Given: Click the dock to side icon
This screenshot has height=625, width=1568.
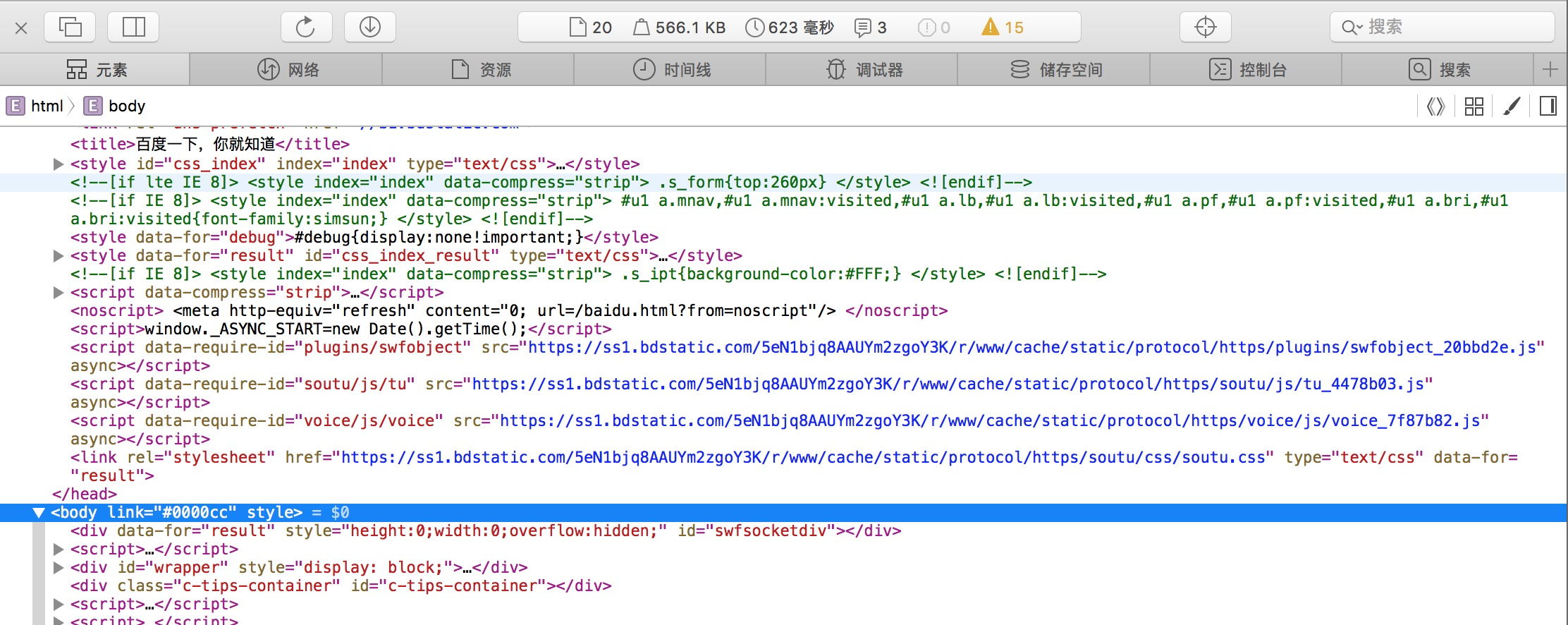Looking at the screenshot, I should [x=133, y=28].
